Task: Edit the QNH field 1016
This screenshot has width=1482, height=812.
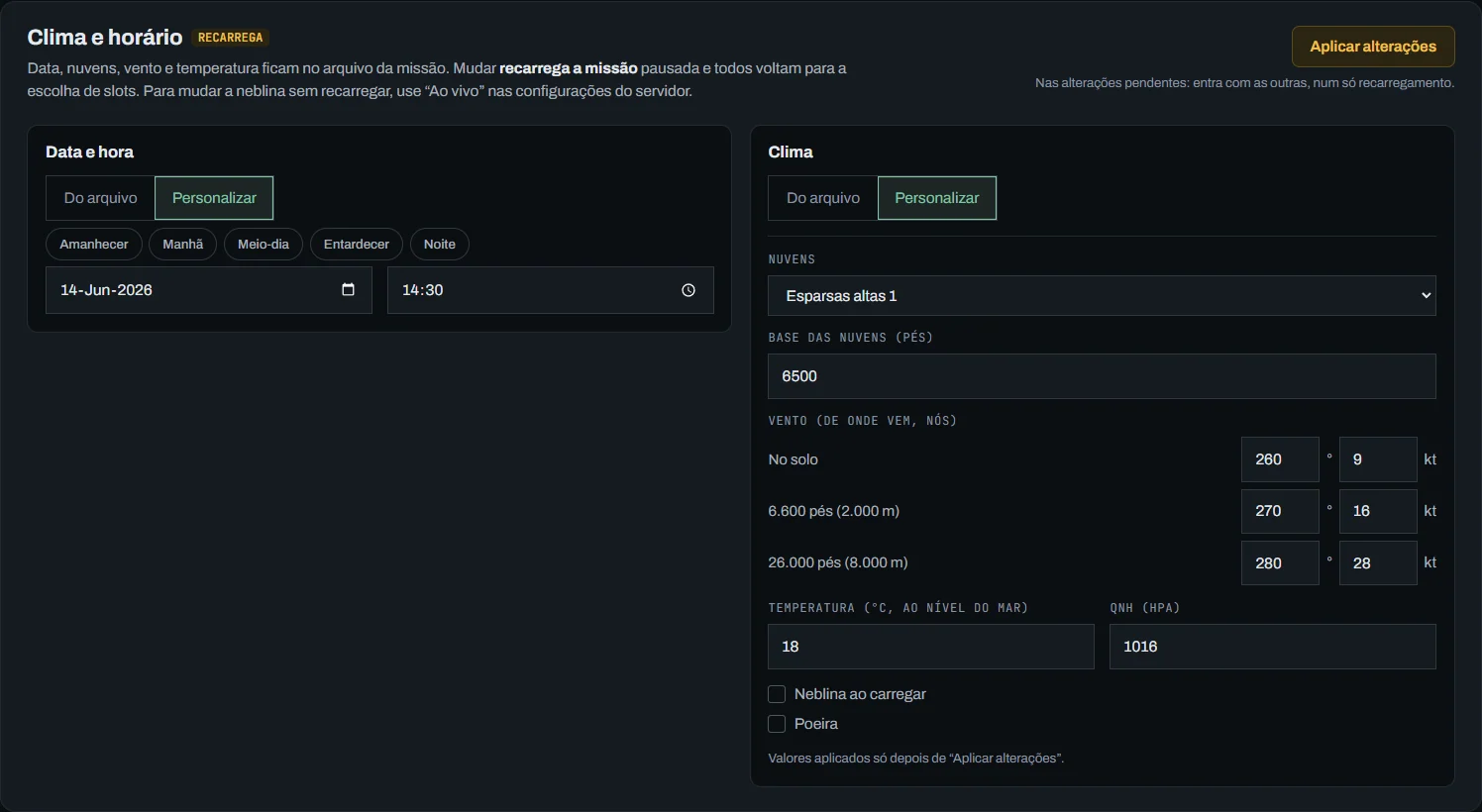Action: (1273, 647)
